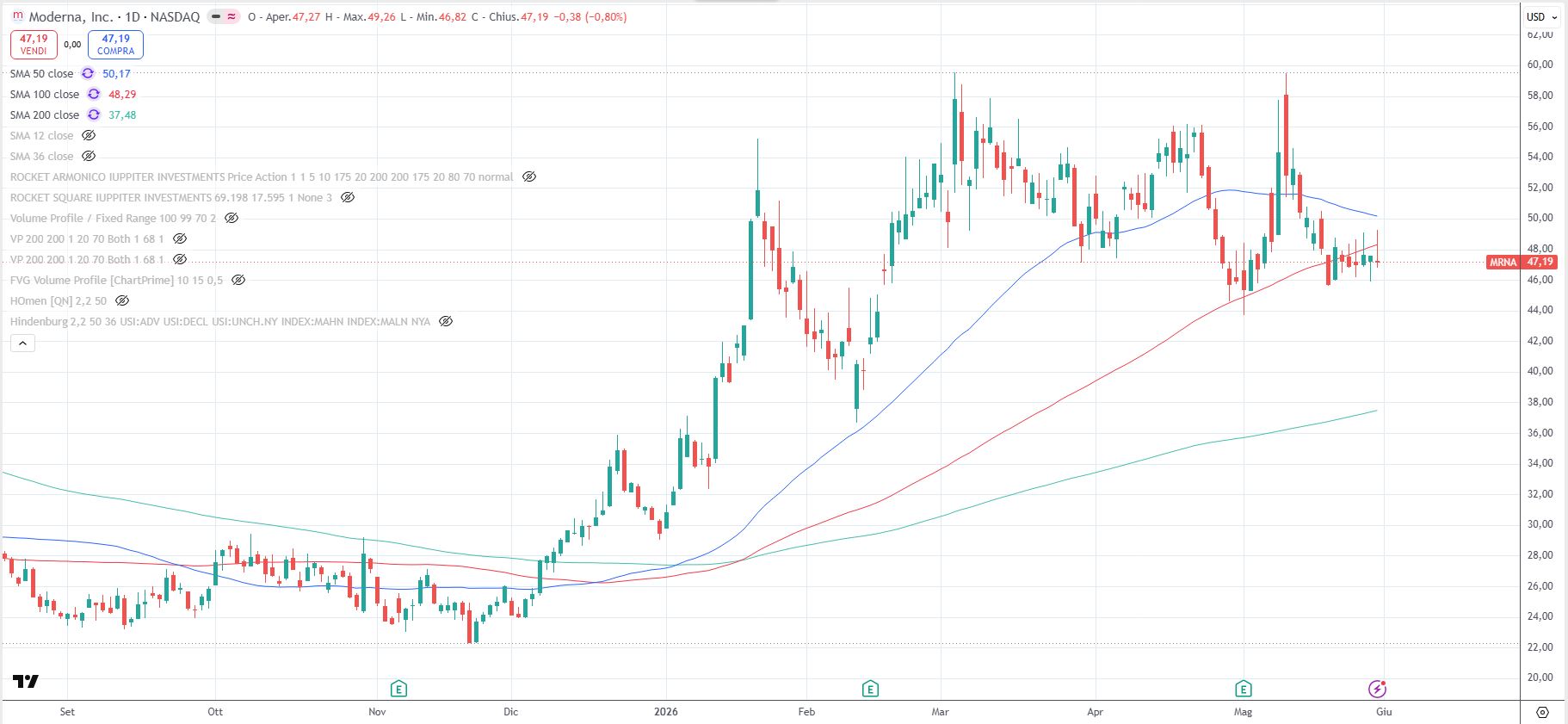Screen dimensions: 1568x724
Task: Select the HOmen [QN] 2,2 50 label
Action: pyautogui.click(x=59, y=301)
